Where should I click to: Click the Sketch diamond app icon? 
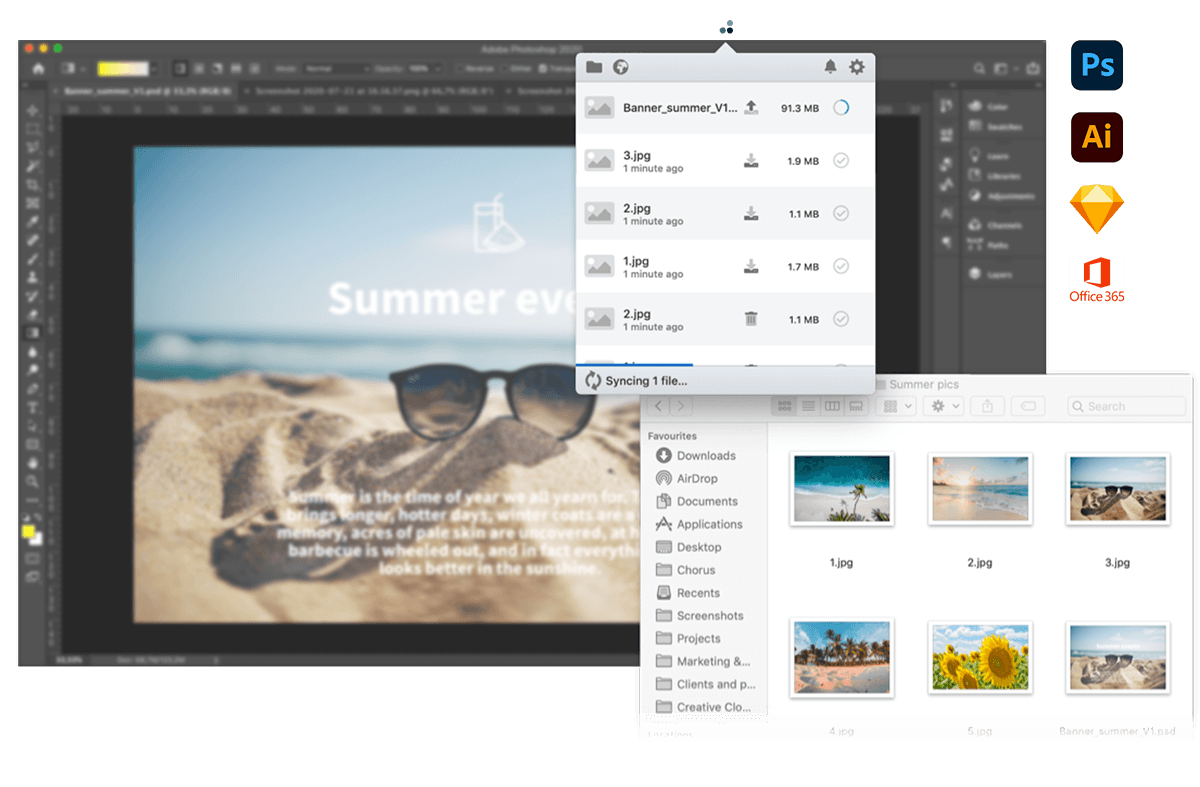point(1097,210)
